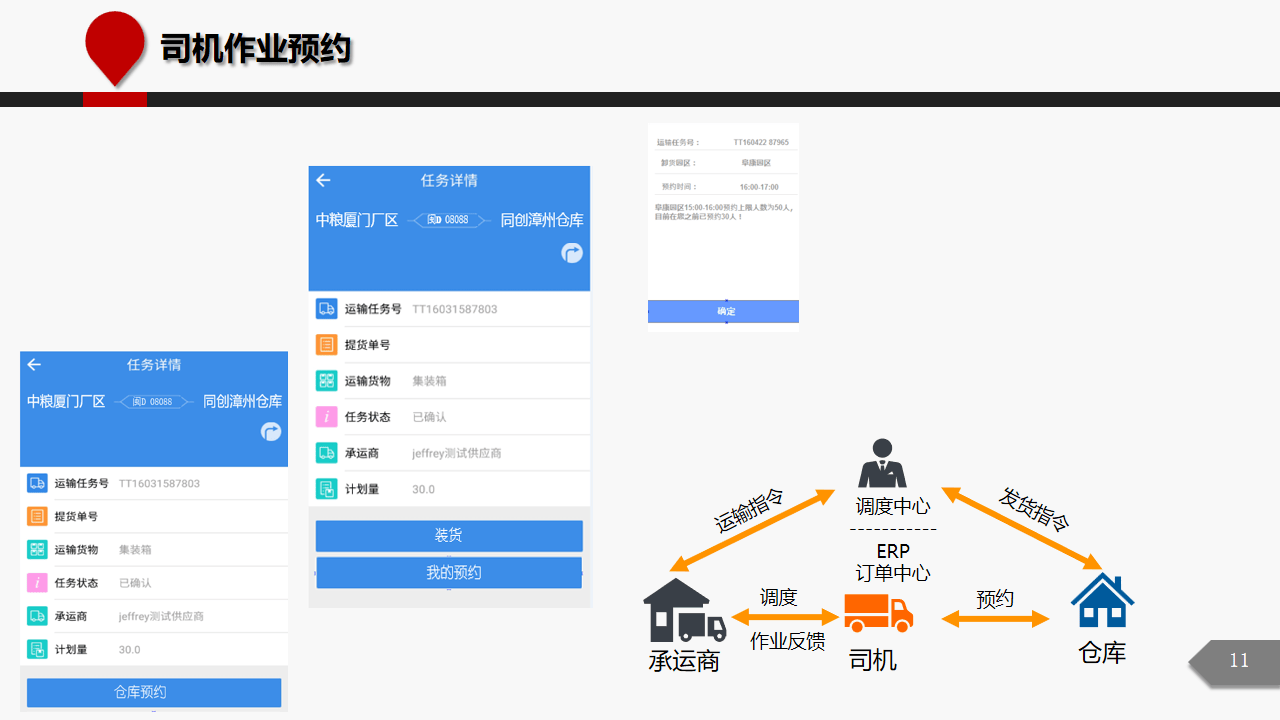Click the pink info icon beside 任务状态 in the left screen
This screenshot has width=1280, height=720.
(37, 582)
